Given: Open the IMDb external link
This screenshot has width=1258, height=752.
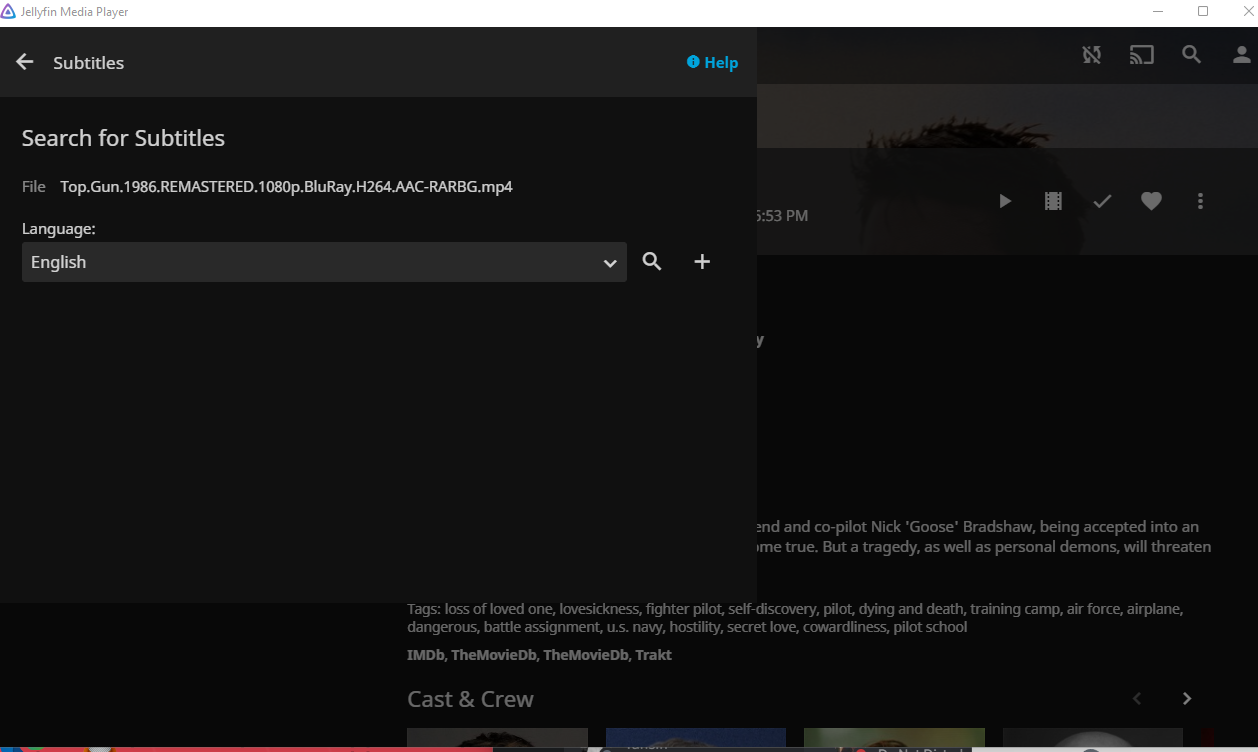Looking at the screenshot, I should pos(424,654).
